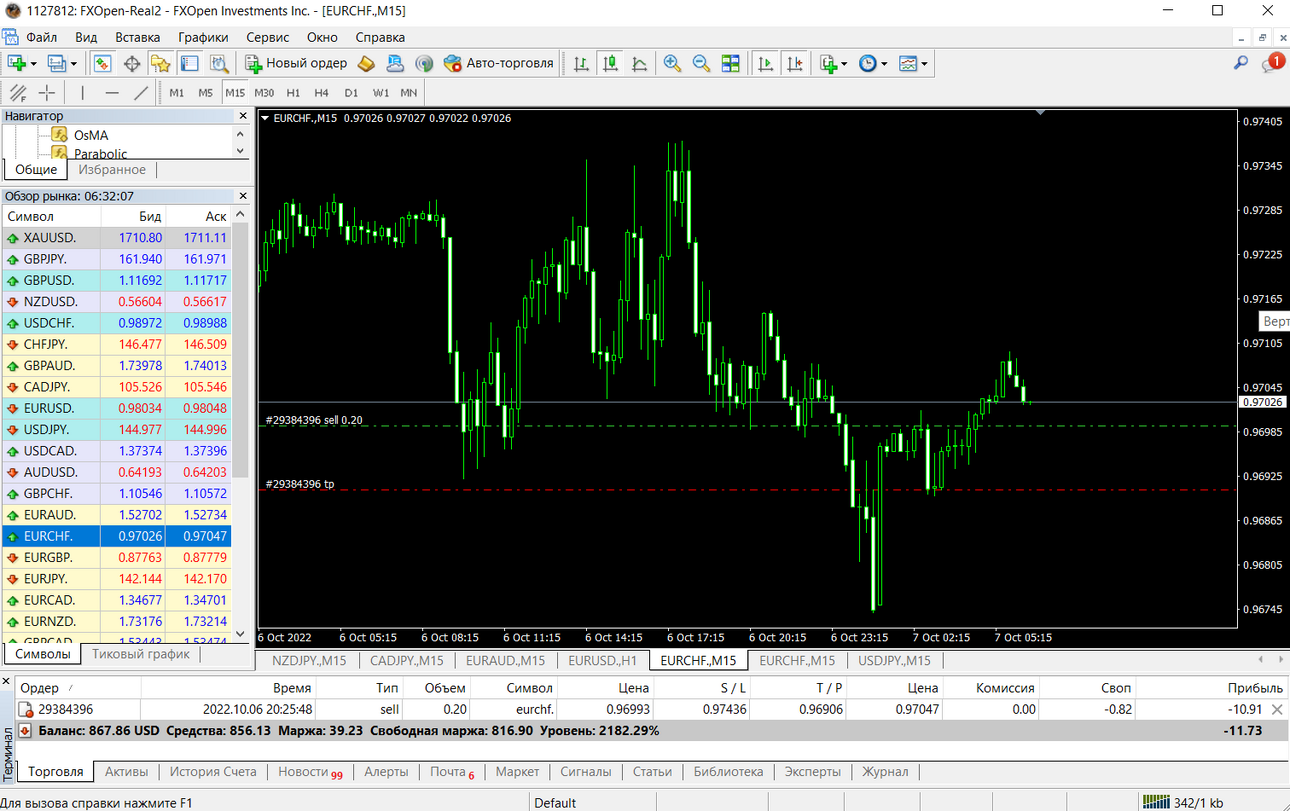The width and height of the screenshot is (1290, 811).
Task: Switch to the Избранное navigator tab
Action: click(x=112, y=170)
